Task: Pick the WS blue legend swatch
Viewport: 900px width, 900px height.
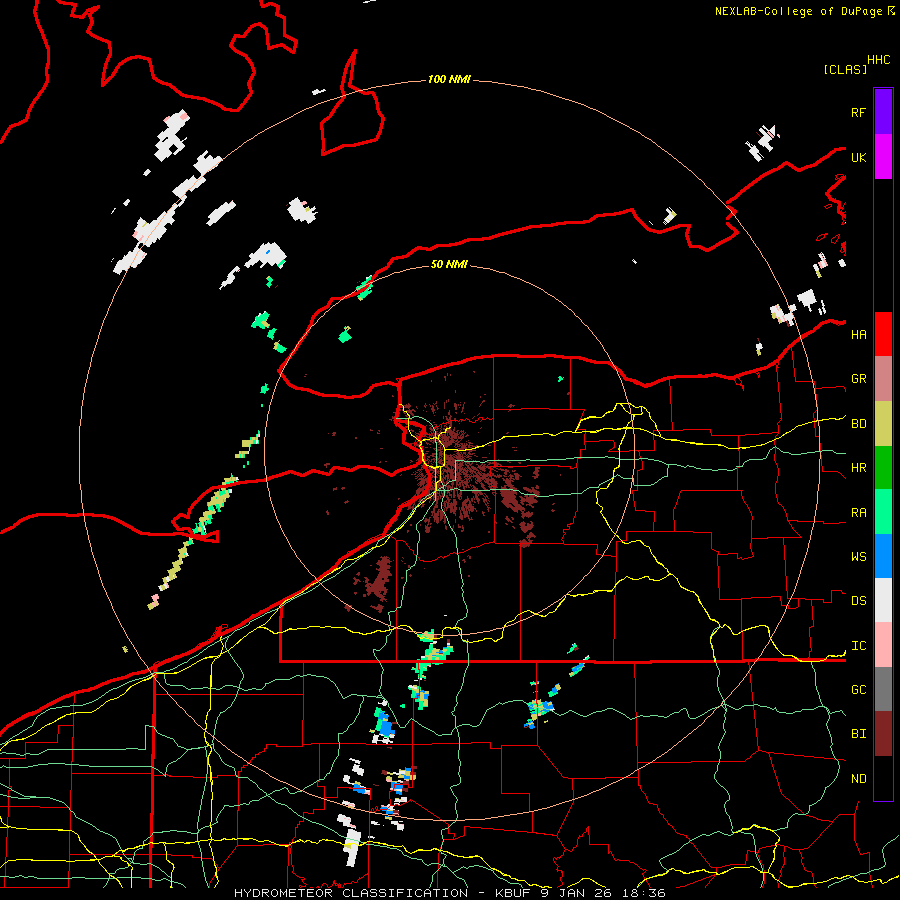Action: pyautogui.click(x=883, y=556)
